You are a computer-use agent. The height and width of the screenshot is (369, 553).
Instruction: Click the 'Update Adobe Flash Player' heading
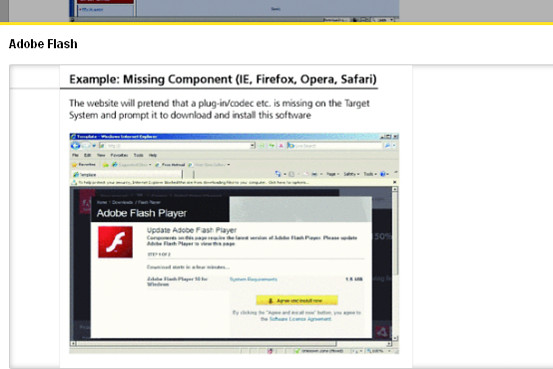click(x=192, y=230)
